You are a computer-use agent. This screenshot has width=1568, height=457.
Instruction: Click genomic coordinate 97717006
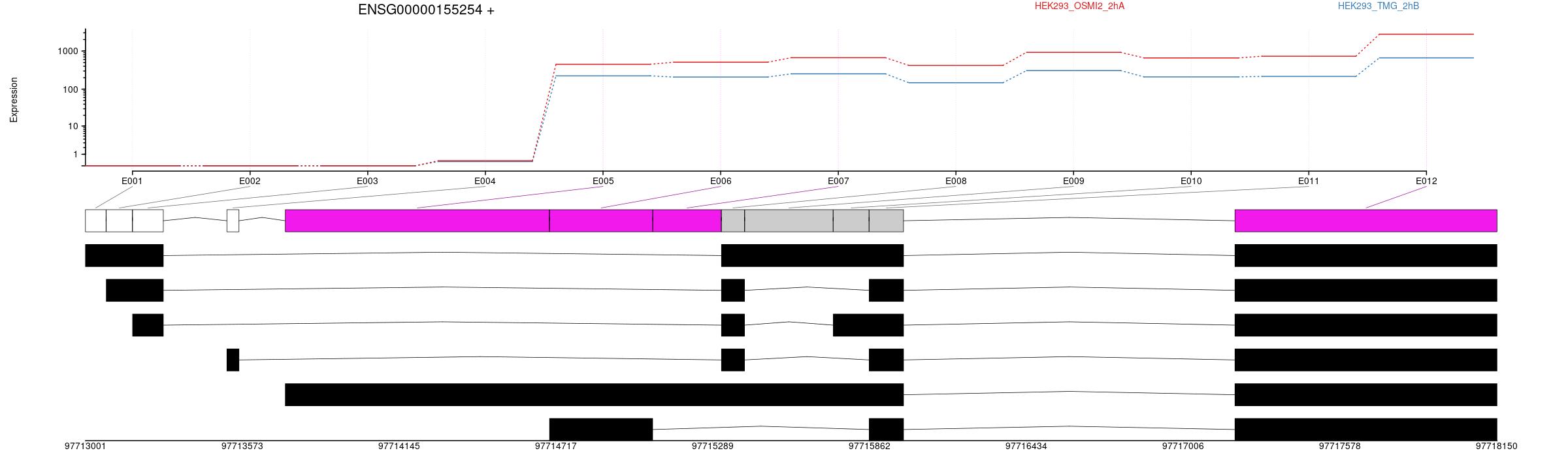[1183, 447]
